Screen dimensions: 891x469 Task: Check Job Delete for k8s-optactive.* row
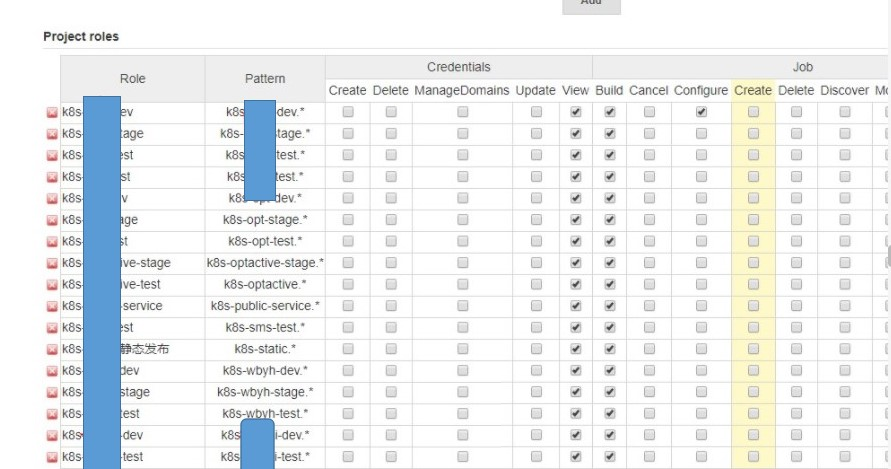(796, 284)
